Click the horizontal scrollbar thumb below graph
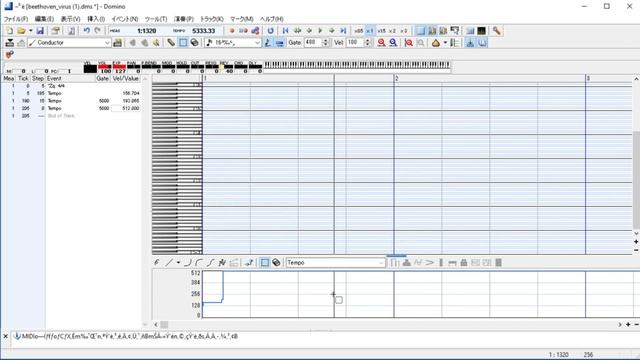640x360 pixels. (164, 324)
